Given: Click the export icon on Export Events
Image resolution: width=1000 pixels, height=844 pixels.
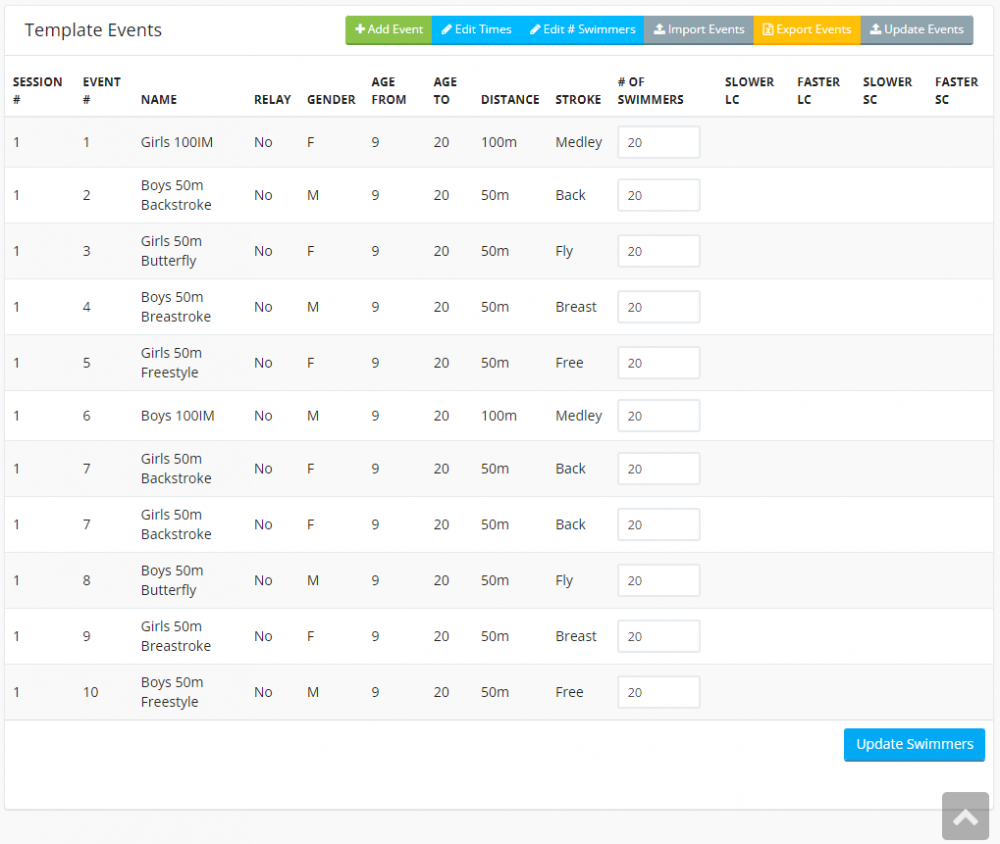Looking at the screenshot, I should tap(770, 30).
